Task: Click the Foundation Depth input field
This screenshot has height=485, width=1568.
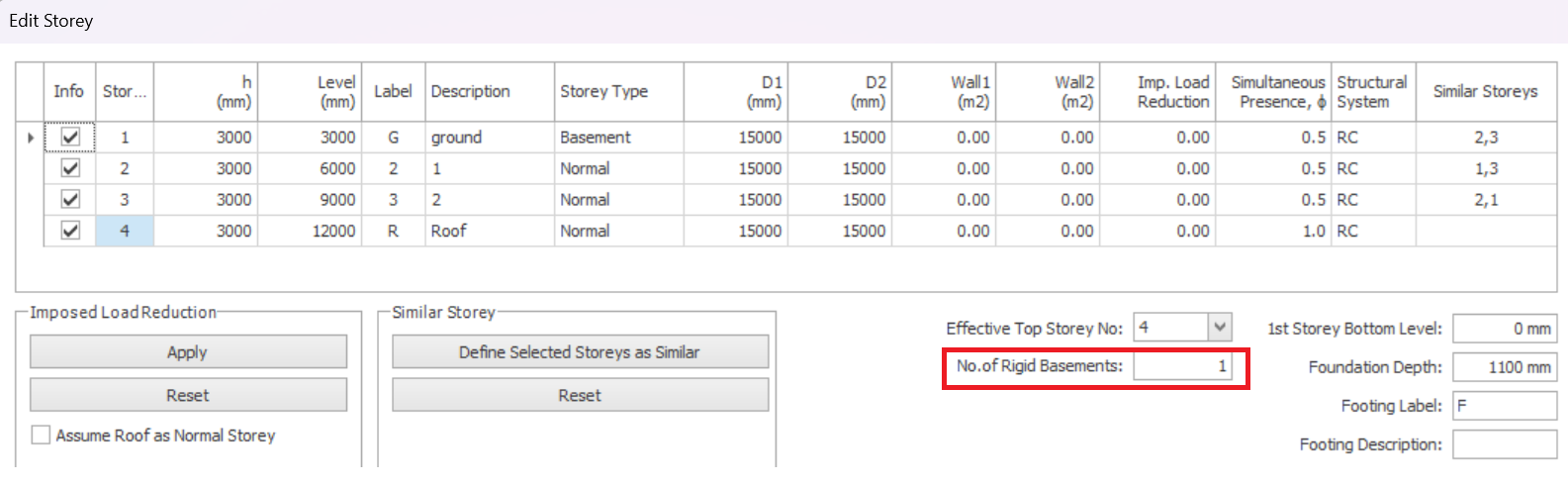Action: tap(1504, 367)
